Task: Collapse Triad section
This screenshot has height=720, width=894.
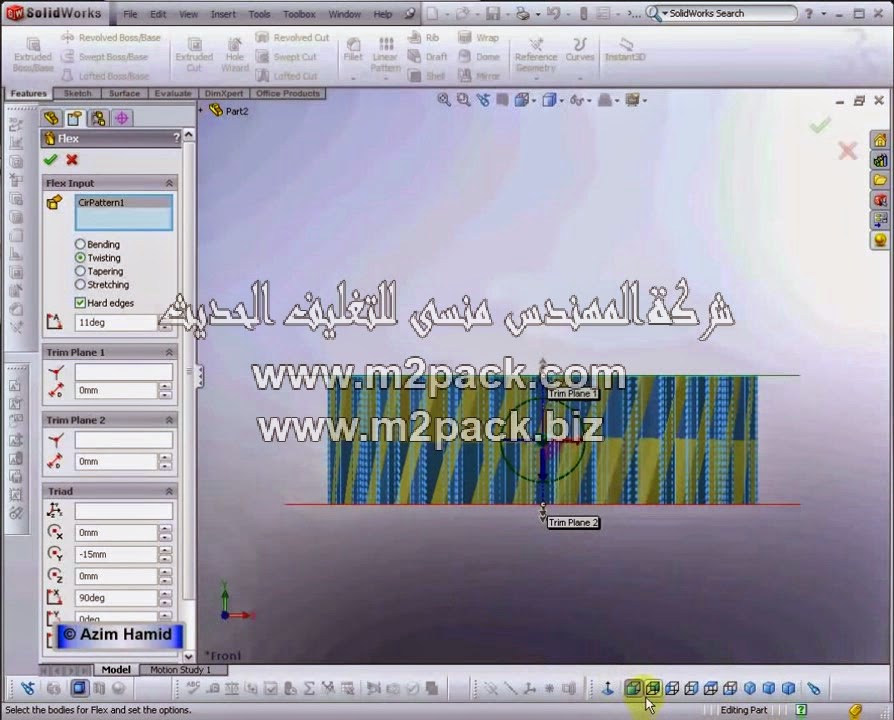Action: (x=169, y=491)
